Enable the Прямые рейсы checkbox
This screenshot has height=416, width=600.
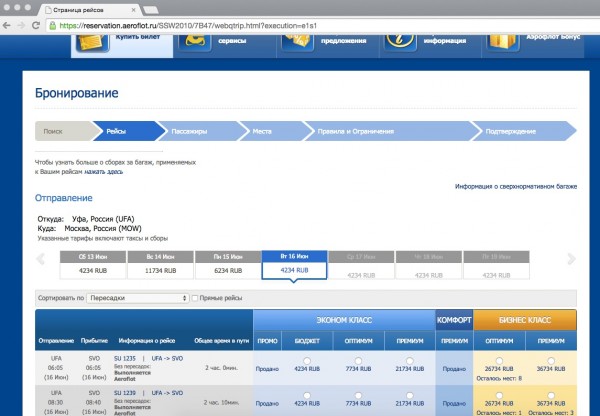tap(197, 298)
